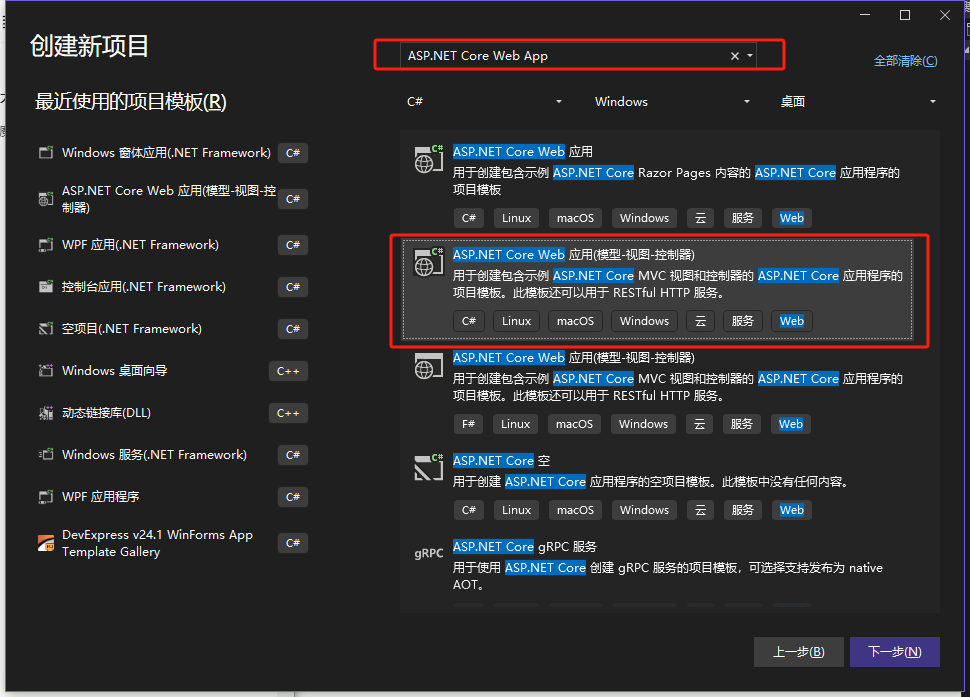The width and height of the screenshot is (970, 697).
Task: Click the icon beside recent ASP.NET Core Web 应用(模型-视图-控制器)
Action: [46, 199]
